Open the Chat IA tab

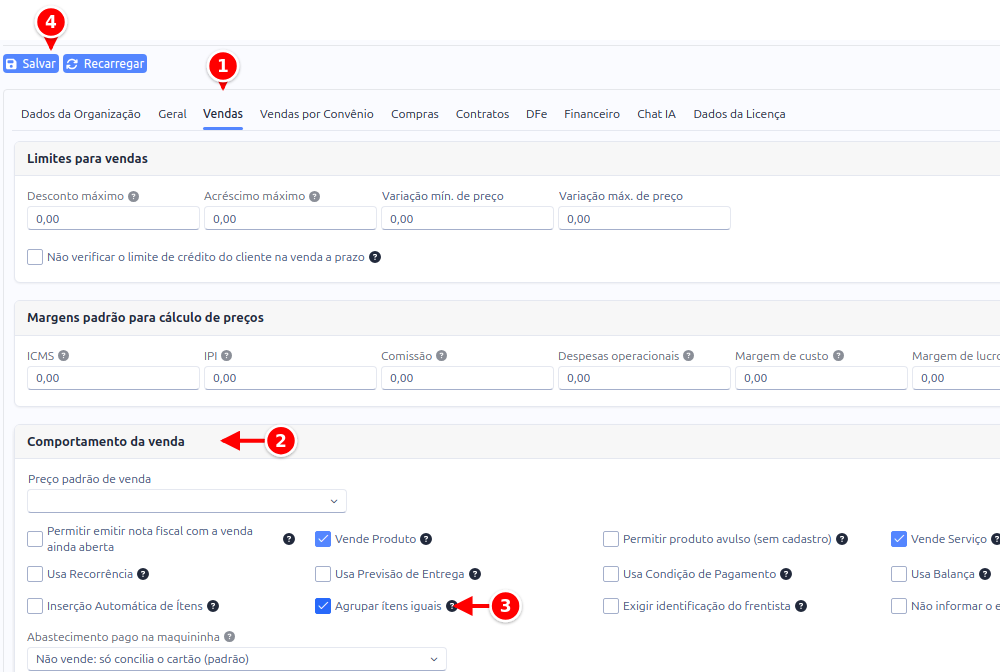click(656, 114)
